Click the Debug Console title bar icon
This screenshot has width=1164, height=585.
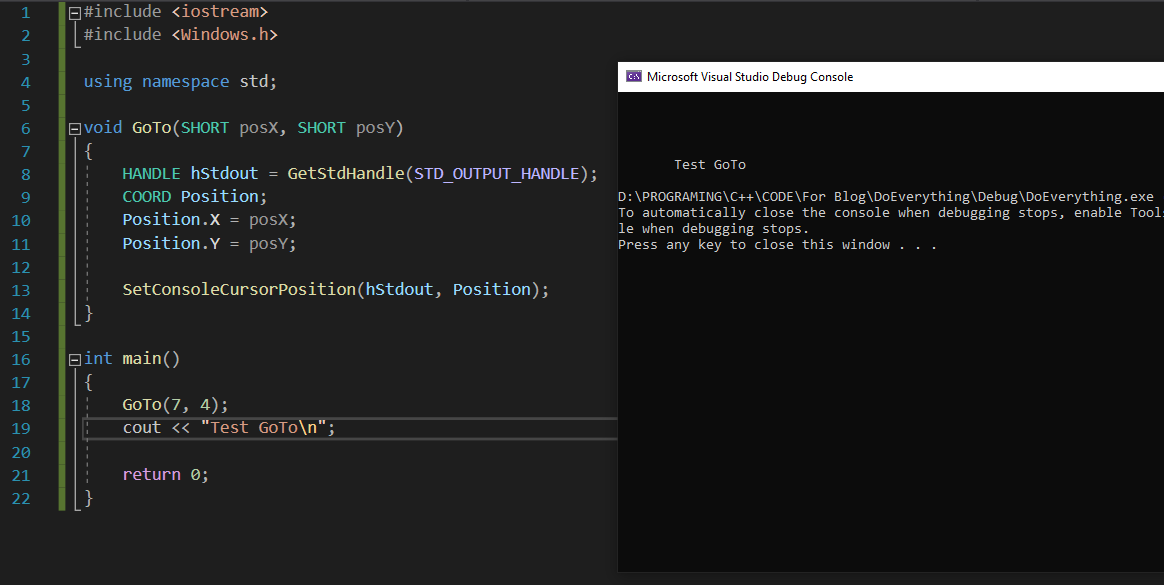(x=633, y=77)
